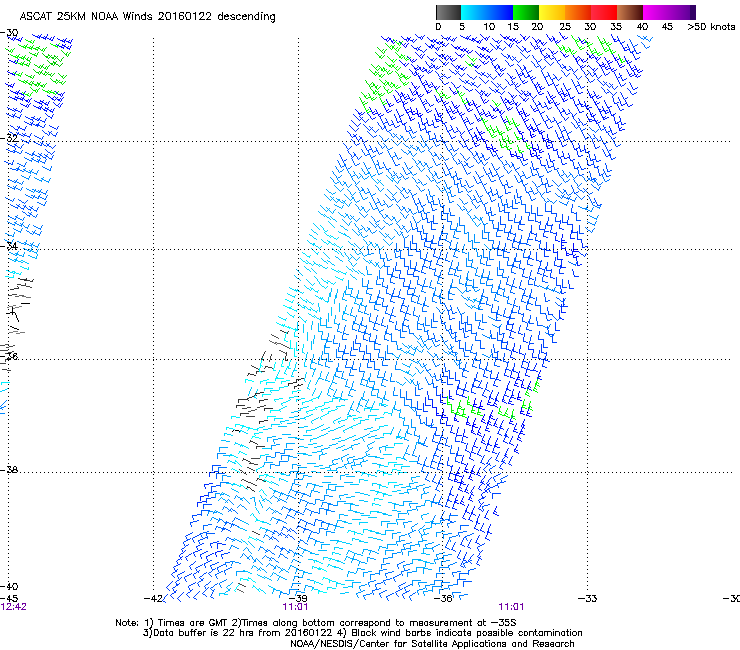Click the note 'Data buffer is 22 hrs from 20160122'

(237, 633)
